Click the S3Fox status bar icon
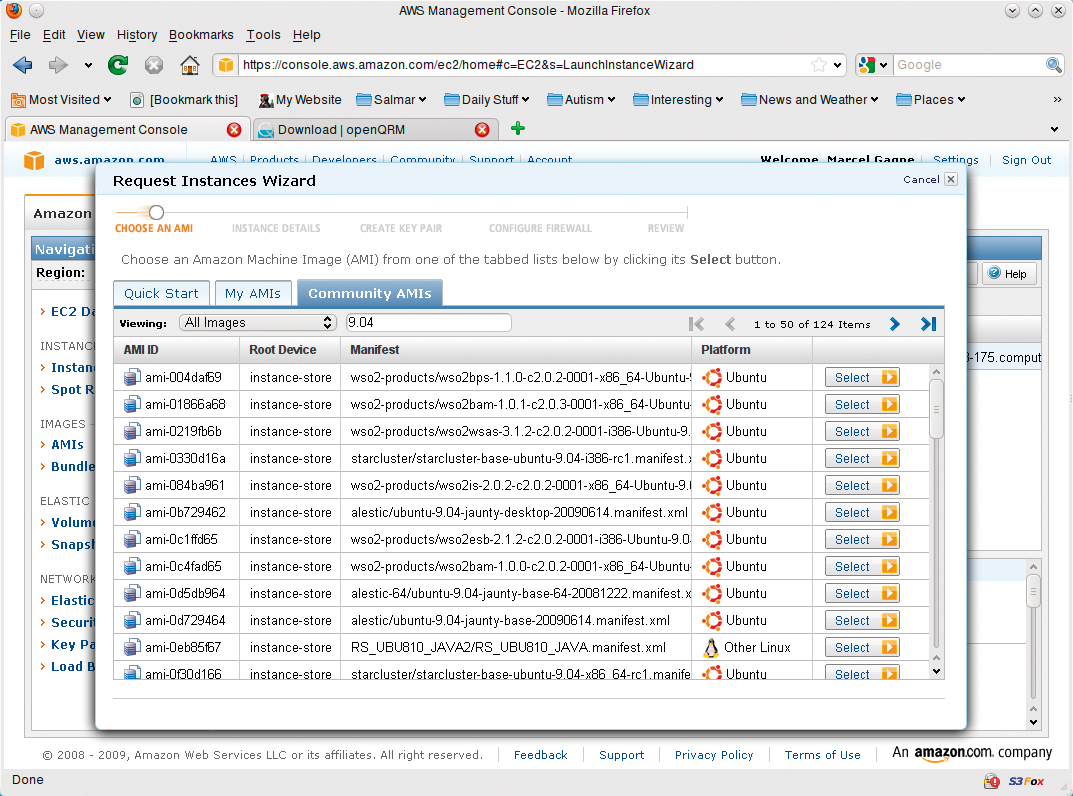The image size is (1073, 796). click(1026, 781)
